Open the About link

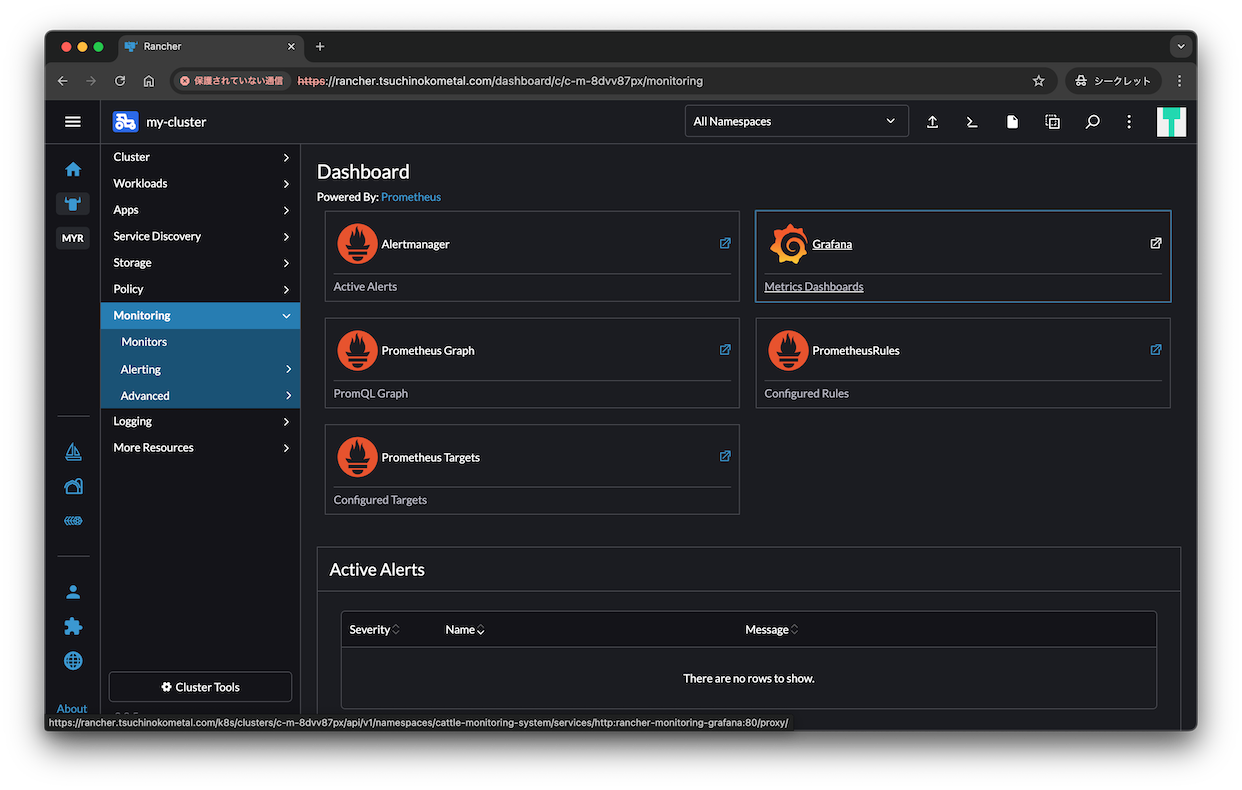[72, 709]
